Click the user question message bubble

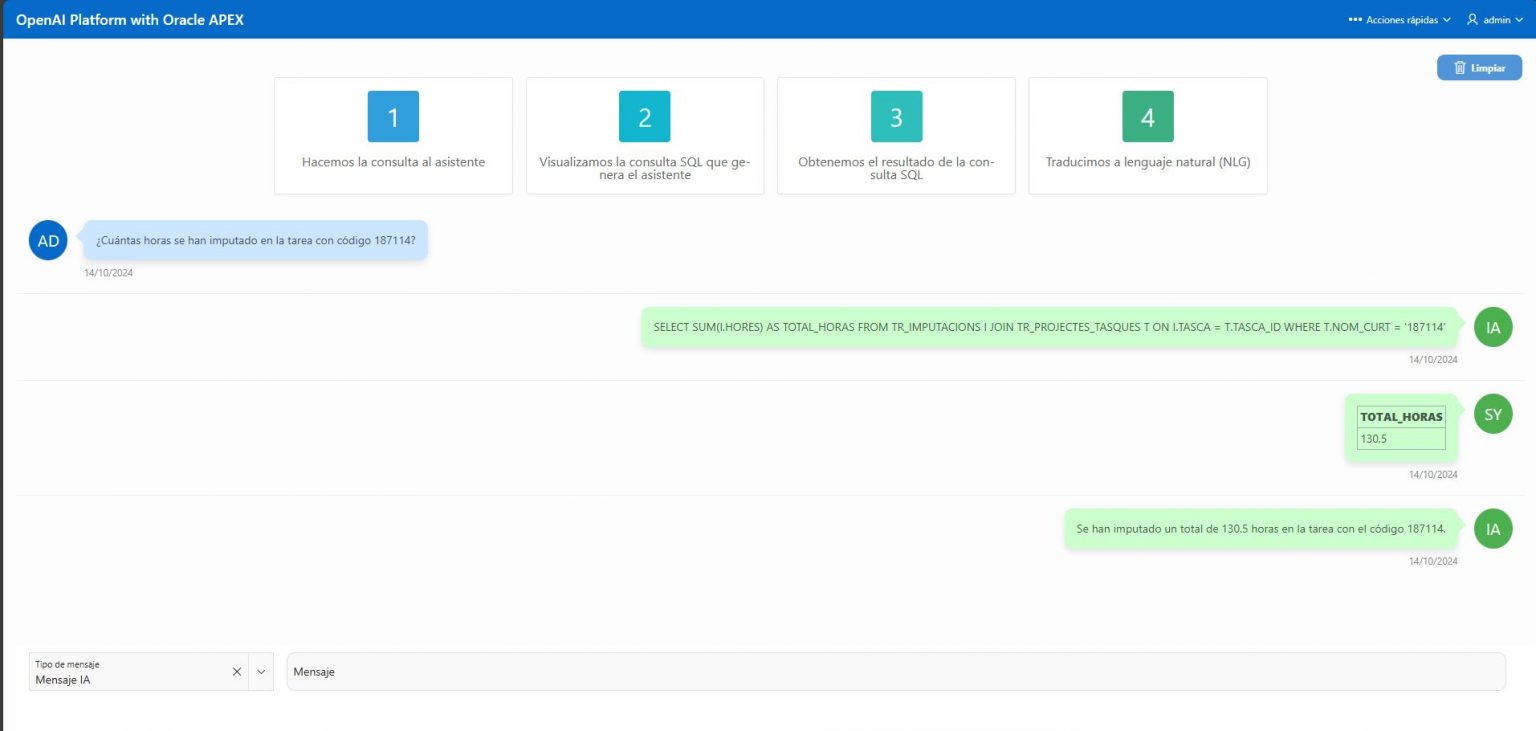click(255, 241)
